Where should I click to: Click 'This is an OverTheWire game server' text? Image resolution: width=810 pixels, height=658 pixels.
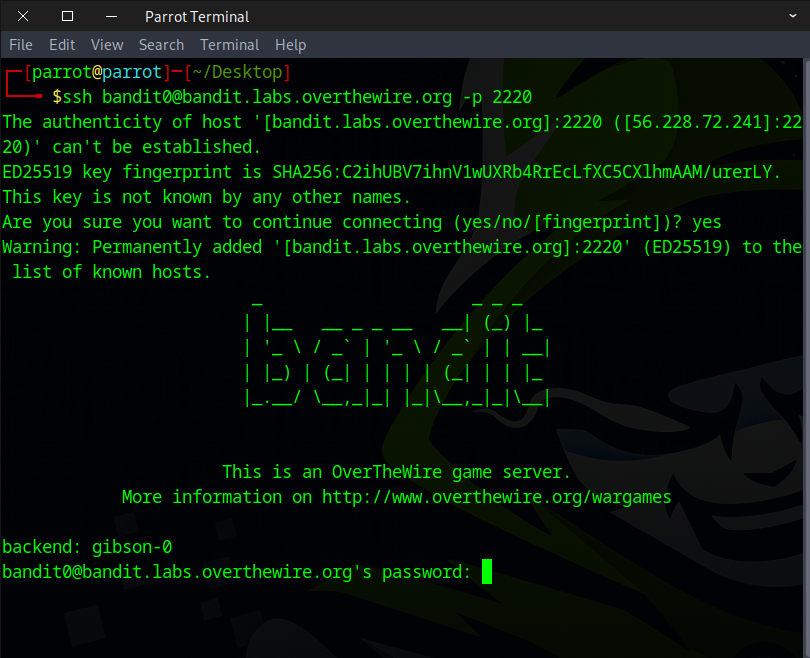click(396, 472)
